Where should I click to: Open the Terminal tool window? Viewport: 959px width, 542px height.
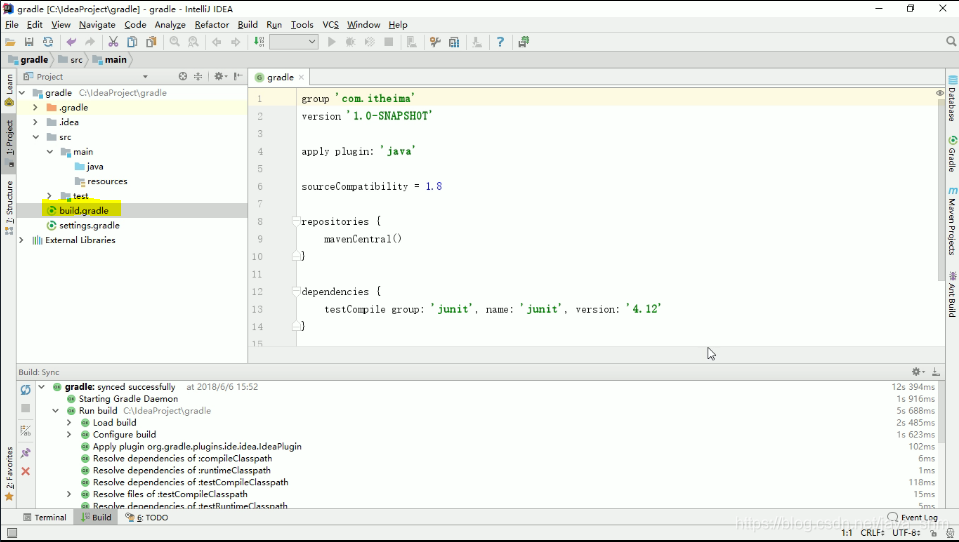pyautogui.click(x=45, y=518)
